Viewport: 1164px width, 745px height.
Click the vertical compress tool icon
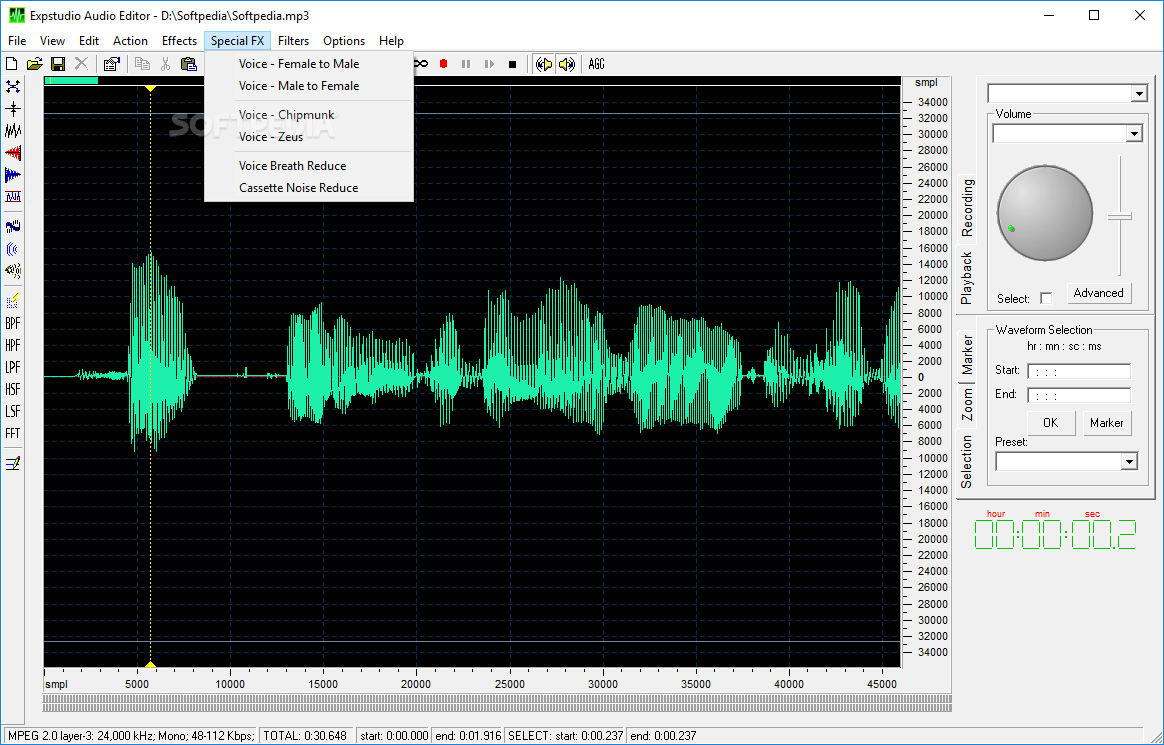13,109
